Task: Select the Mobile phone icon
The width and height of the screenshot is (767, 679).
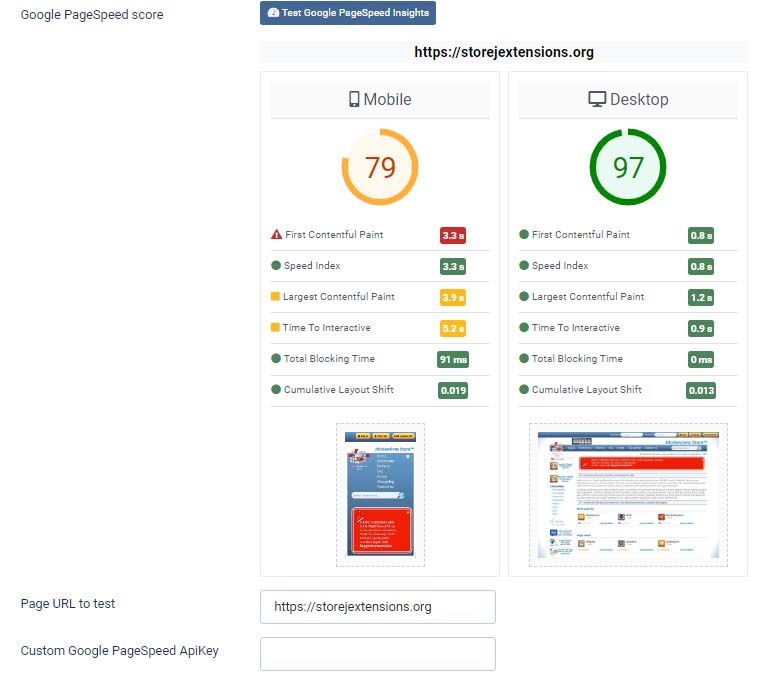Action: tap(354, 99)
